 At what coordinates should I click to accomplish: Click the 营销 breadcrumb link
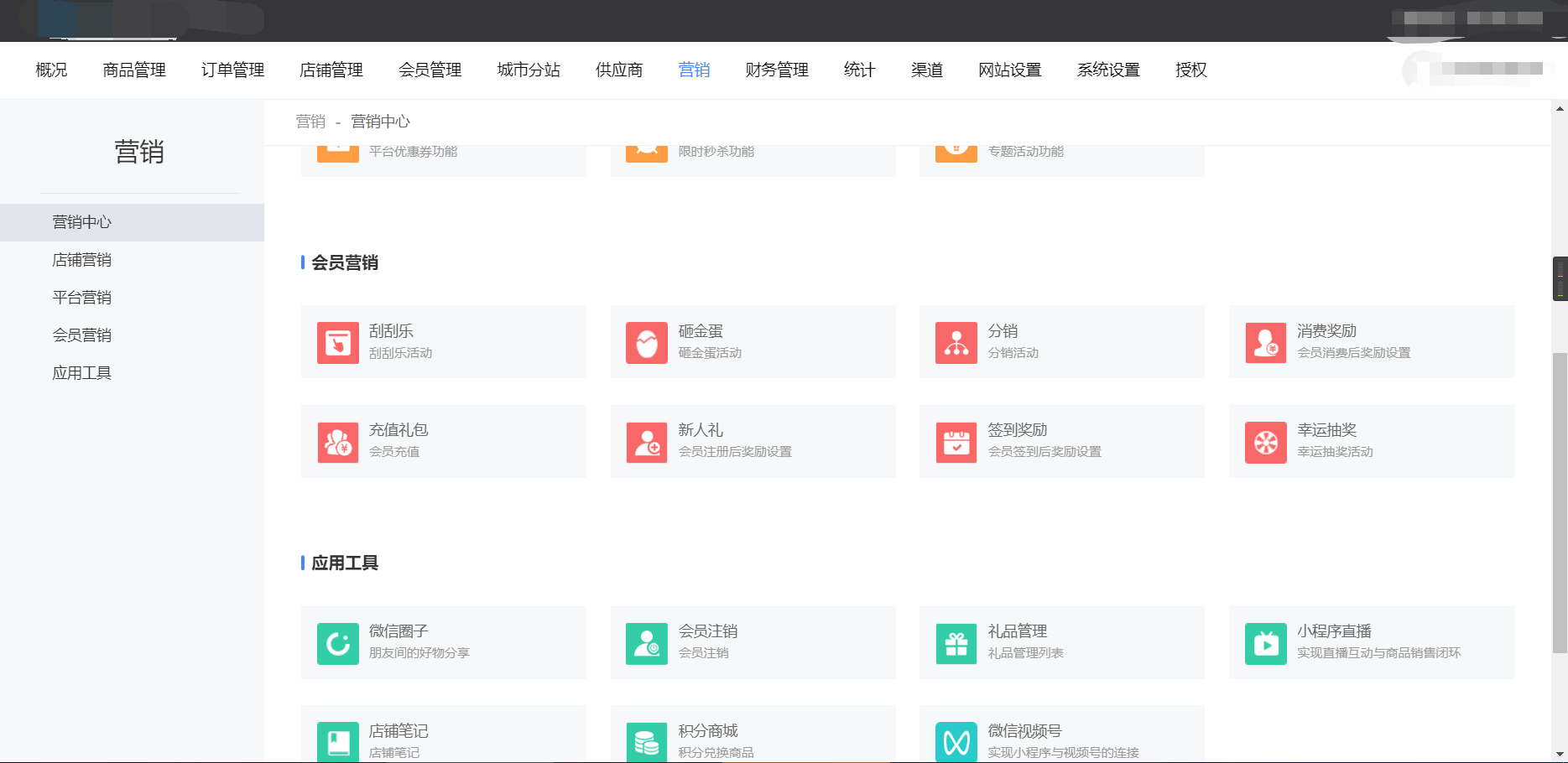(309, 122)
